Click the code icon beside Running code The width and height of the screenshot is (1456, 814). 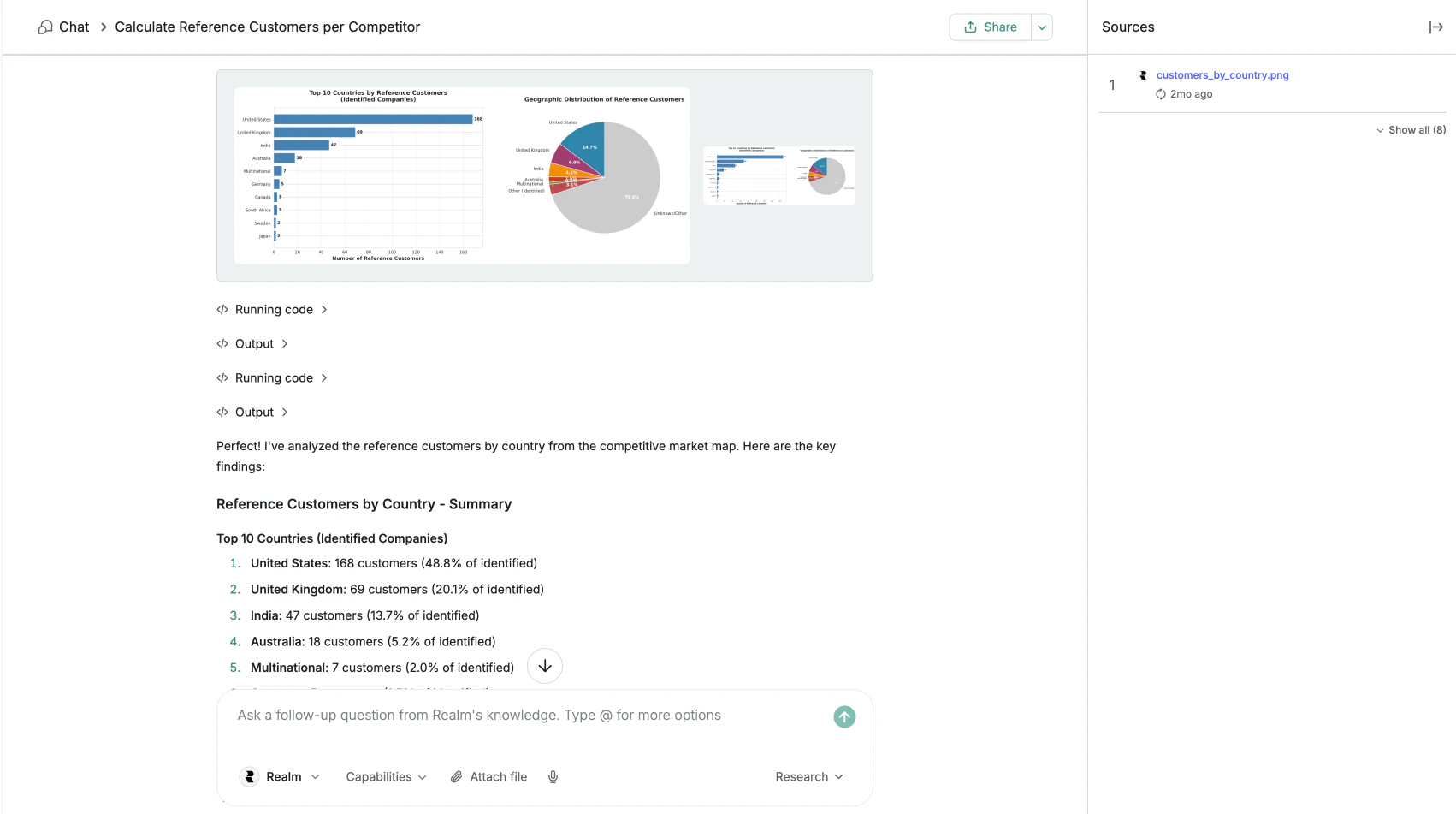point(222,309)
